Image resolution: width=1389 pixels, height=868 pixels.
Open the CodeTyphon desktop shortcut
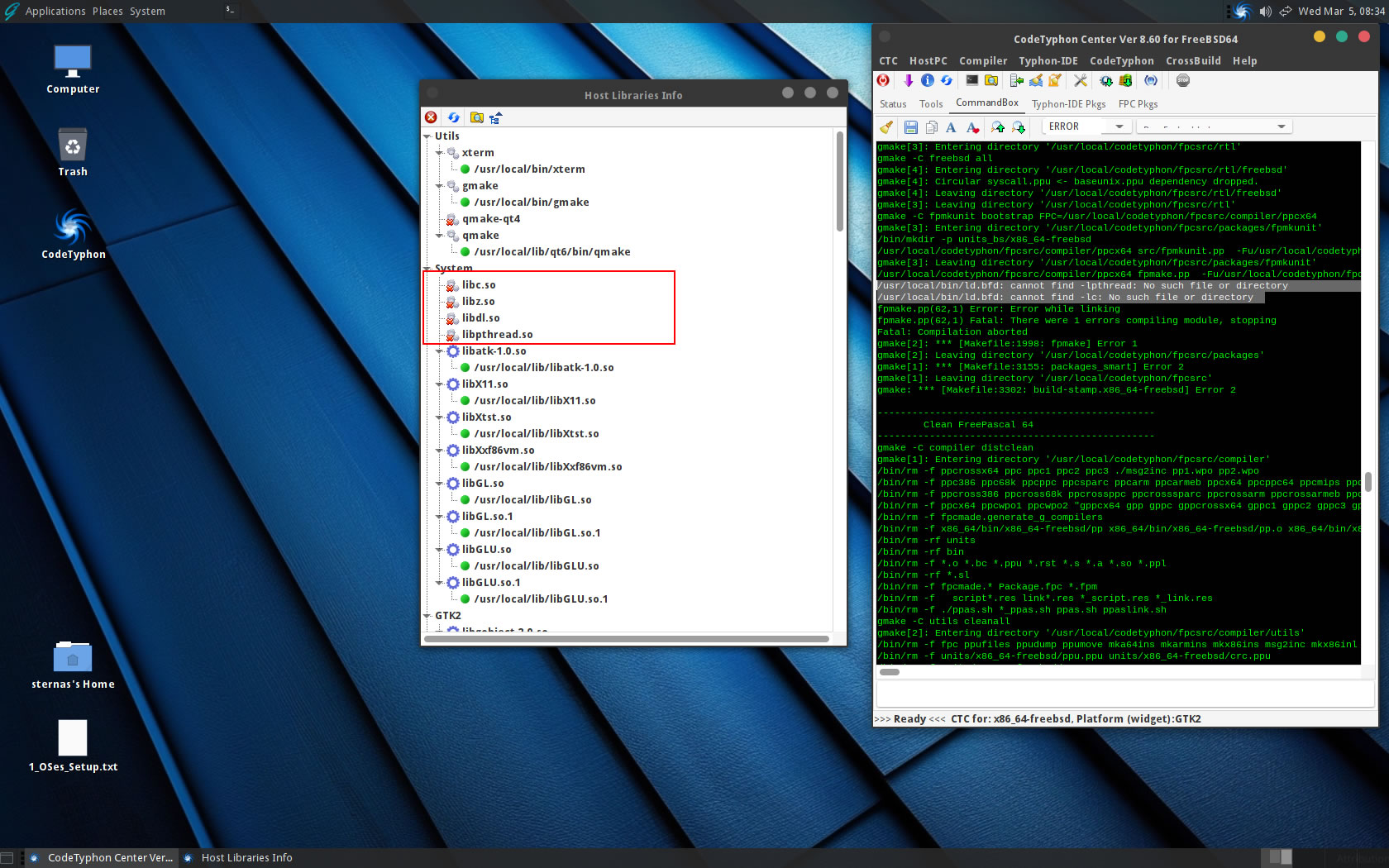click(x=74, y=233)
